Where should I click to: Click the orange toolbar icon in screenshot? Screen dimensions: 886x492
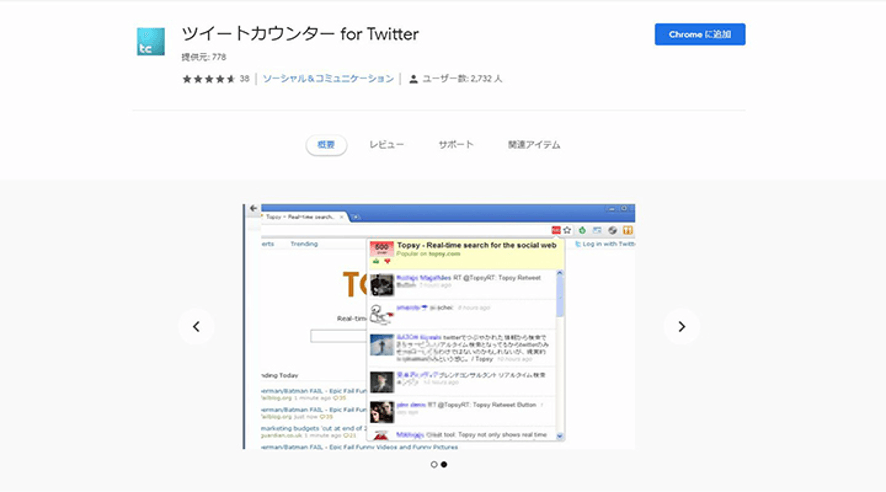pos(628,230)
